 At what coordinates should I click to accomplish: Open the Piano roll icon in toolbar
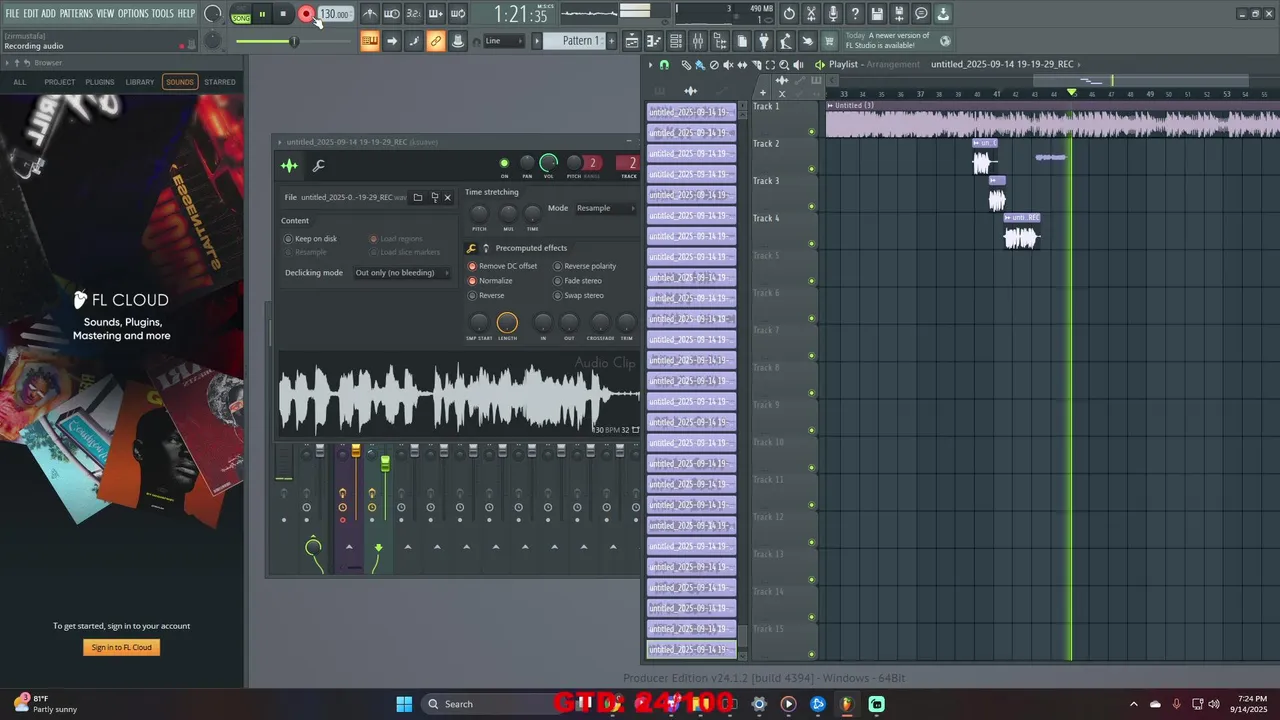click(654, 41)
